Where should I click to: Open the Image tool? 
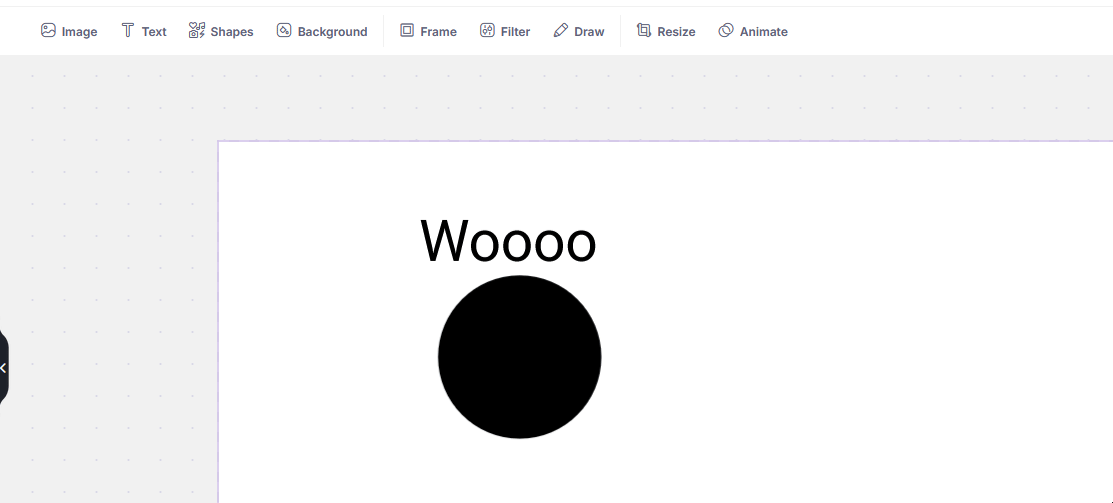(x=69, y=31)
